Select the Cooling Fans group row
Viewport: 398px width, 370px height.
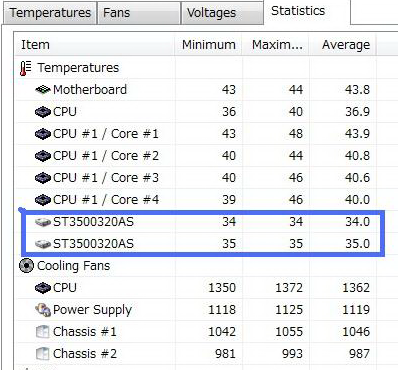pyautogui.click(x=73, y=266)
